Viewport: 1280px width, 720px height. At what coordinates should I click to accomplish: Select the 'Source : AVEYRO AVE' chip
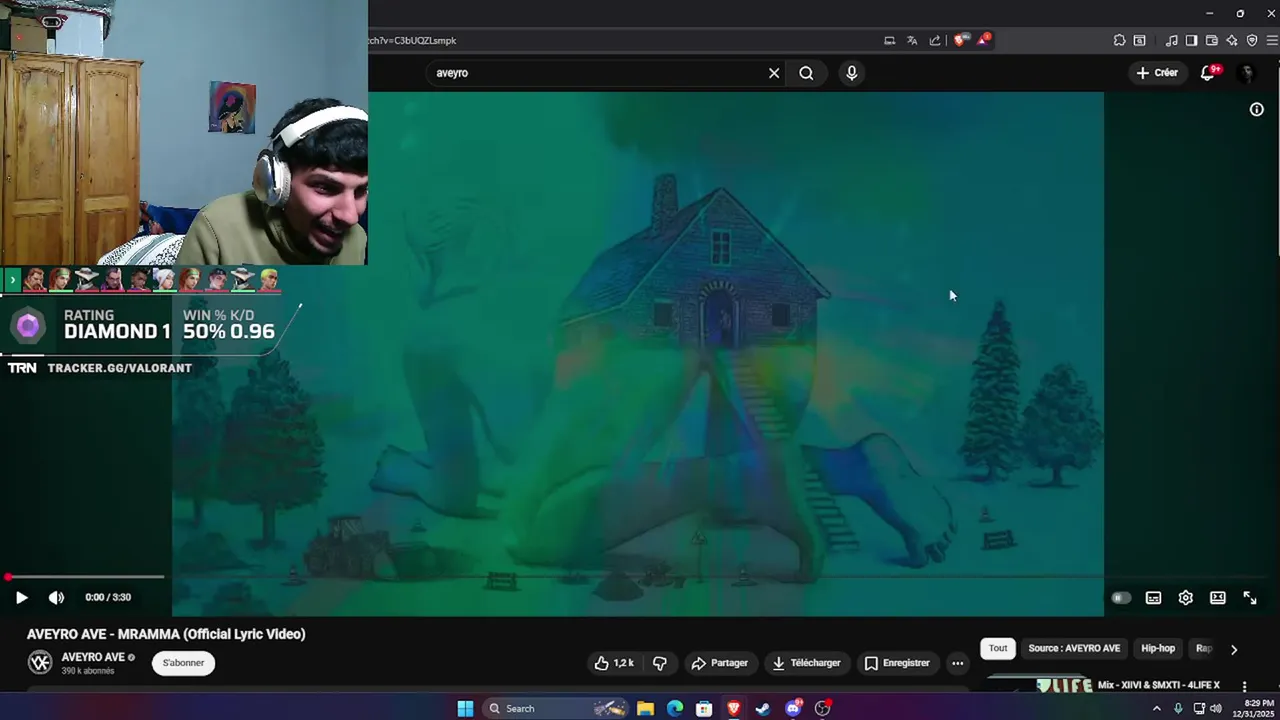click(1074, 648)
